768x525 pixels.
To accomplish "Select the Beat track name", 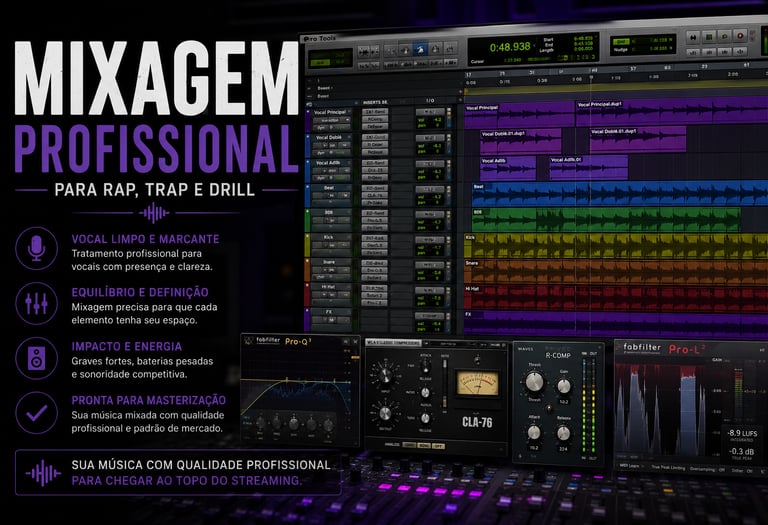I will pos(329,188).
